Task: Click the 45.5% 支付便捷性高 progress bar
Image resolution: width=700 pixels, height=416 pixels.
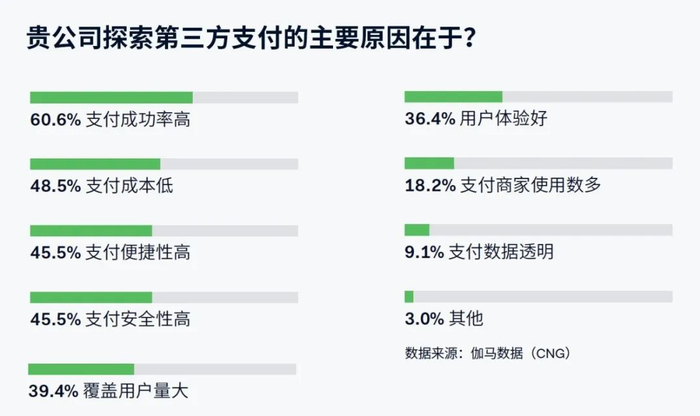Action: click(x=164, y=230)
